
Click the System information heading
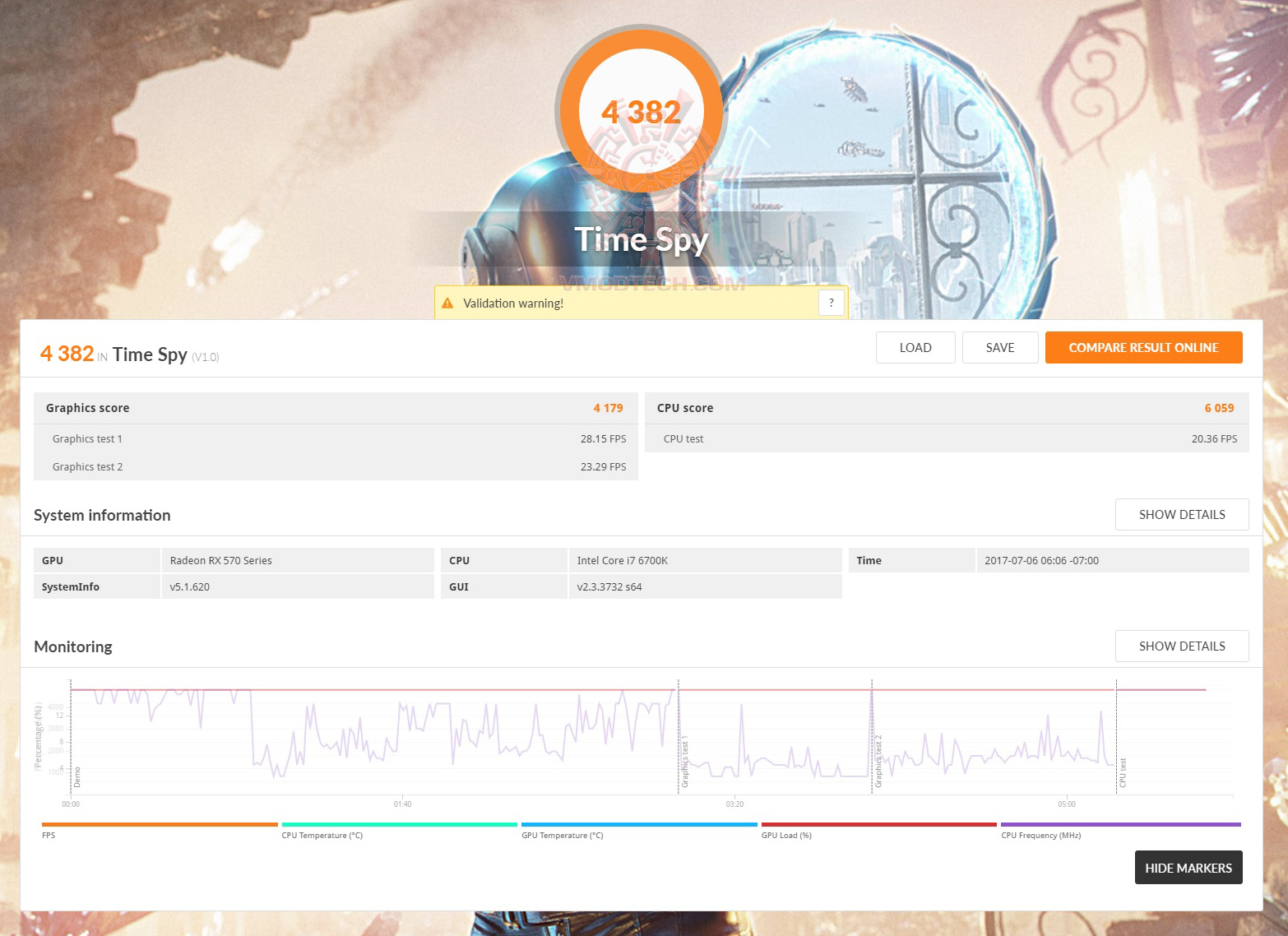coord(102,515)
